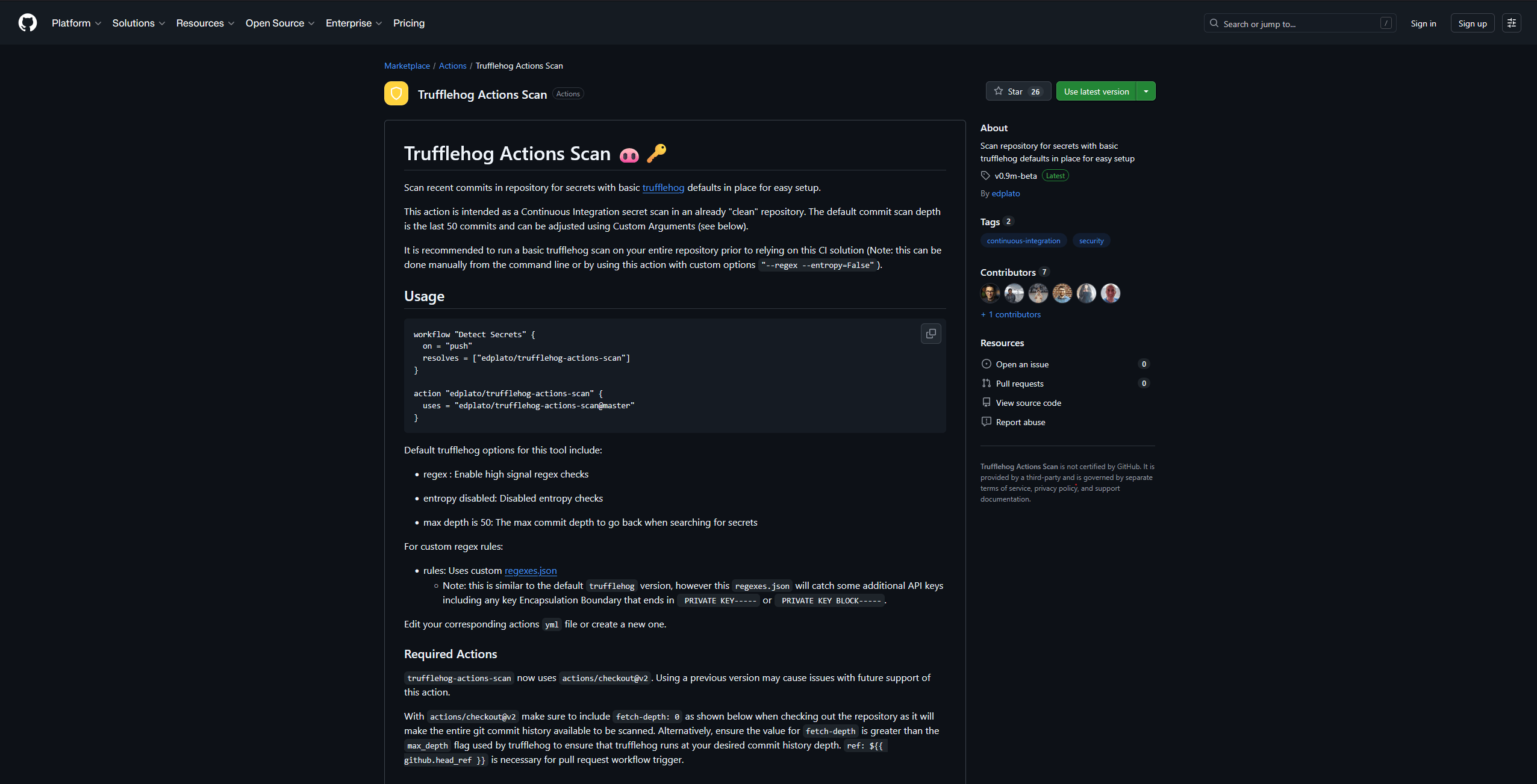Click Use latest version button

(1096, 91)
